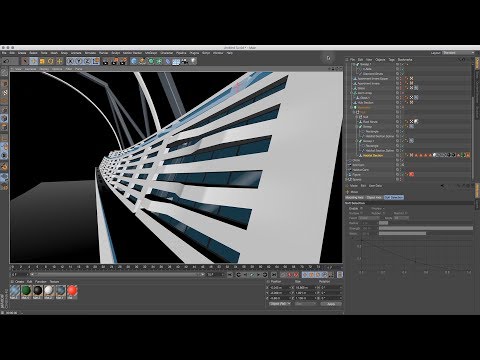Open the Layout dropdown

click(x=458, y=53)
